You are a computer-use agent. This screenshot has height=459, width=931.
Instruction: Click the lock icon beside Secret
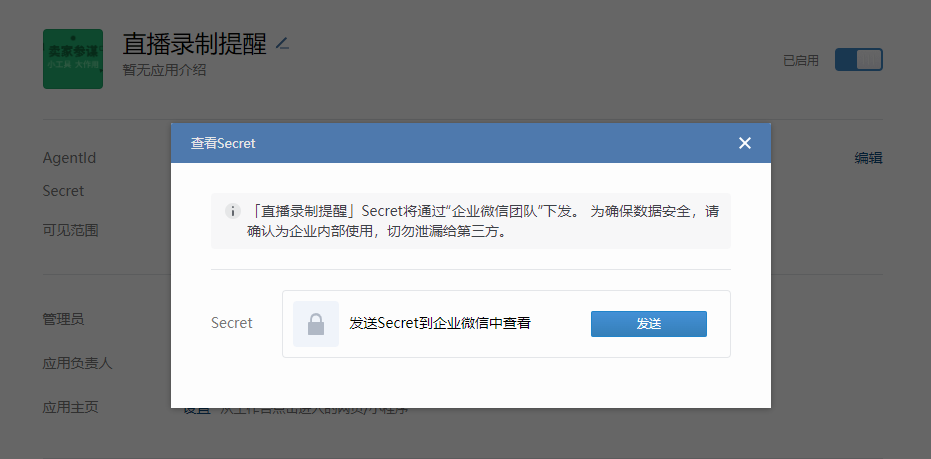point(316,324)
